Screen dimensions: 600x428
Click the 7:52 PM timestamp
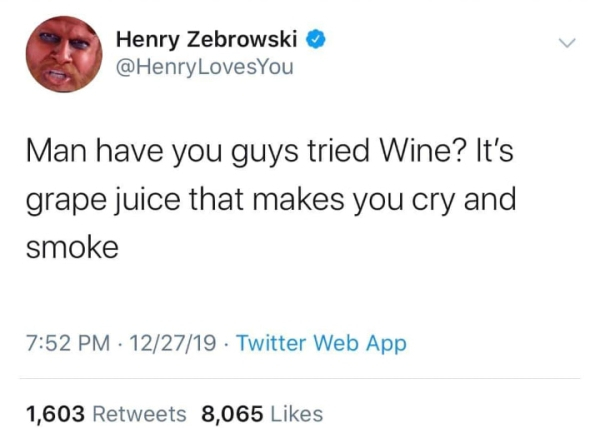coord(64,344)
